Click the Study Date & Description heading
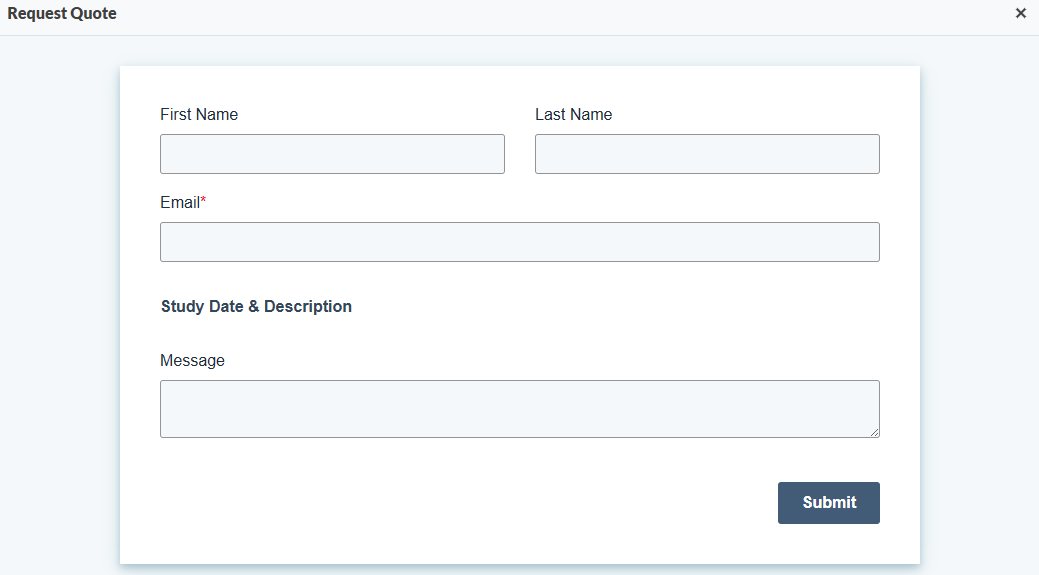Viewport: 1039px width, 575px height. click(x=256, y=307)
